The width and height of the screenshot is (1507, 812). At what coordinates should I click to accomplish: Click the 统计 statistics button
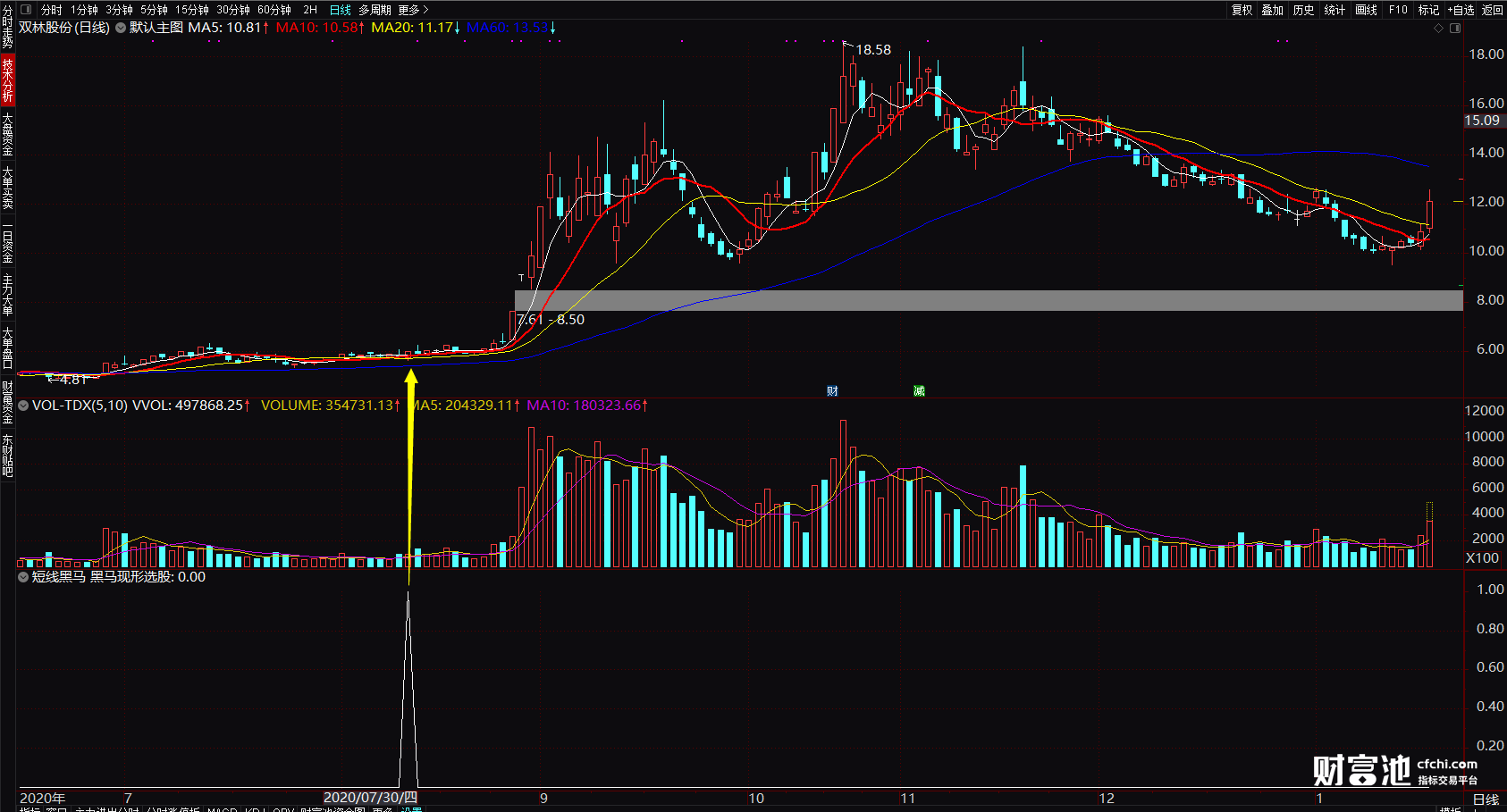[x=1335, y=10]
